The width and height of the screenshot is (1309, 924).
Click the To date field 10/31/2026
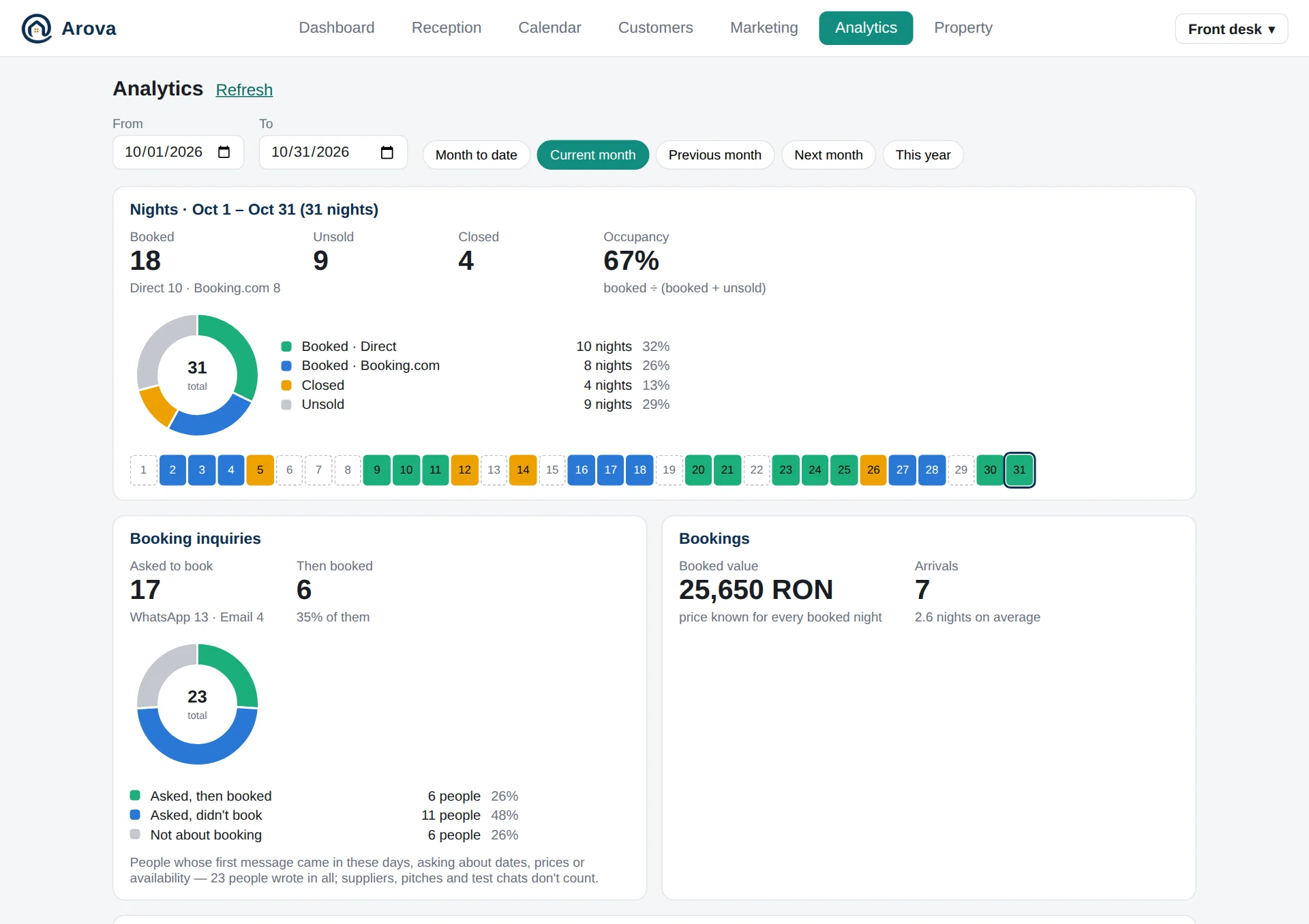click(333, 152)
